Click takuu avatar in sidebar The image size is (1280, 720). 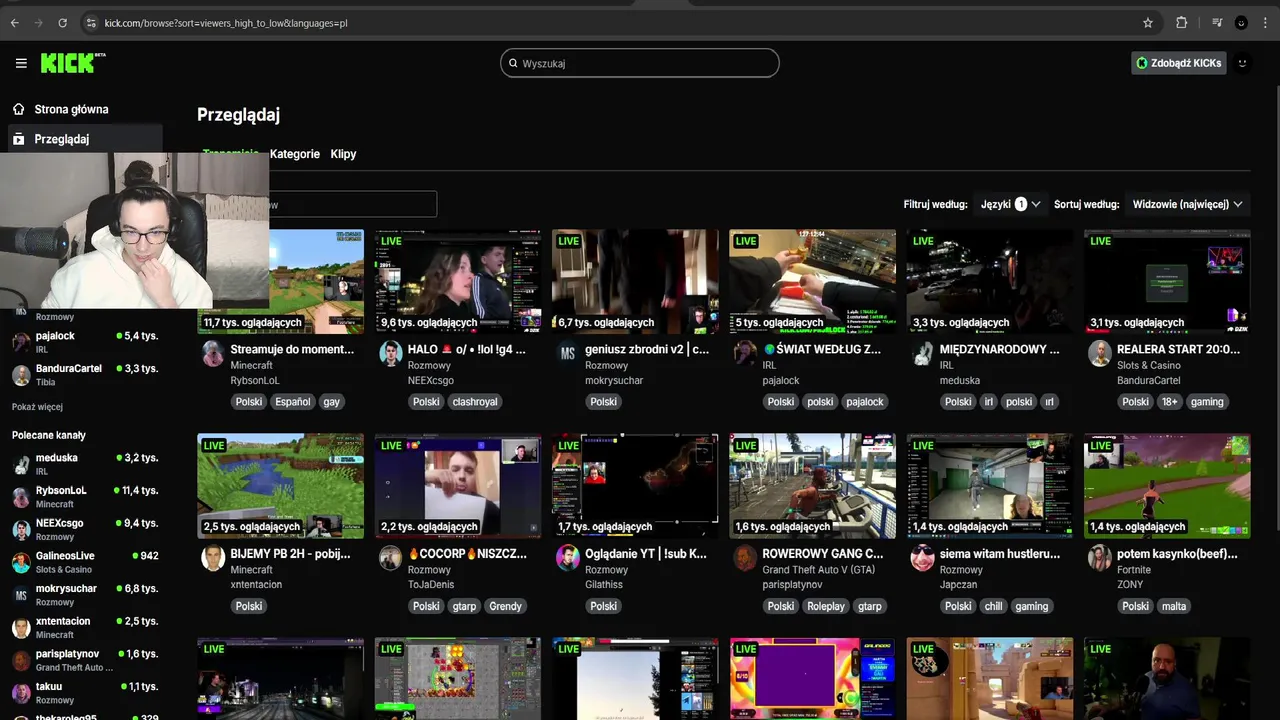pyautogui.click(x=21, y=693)
